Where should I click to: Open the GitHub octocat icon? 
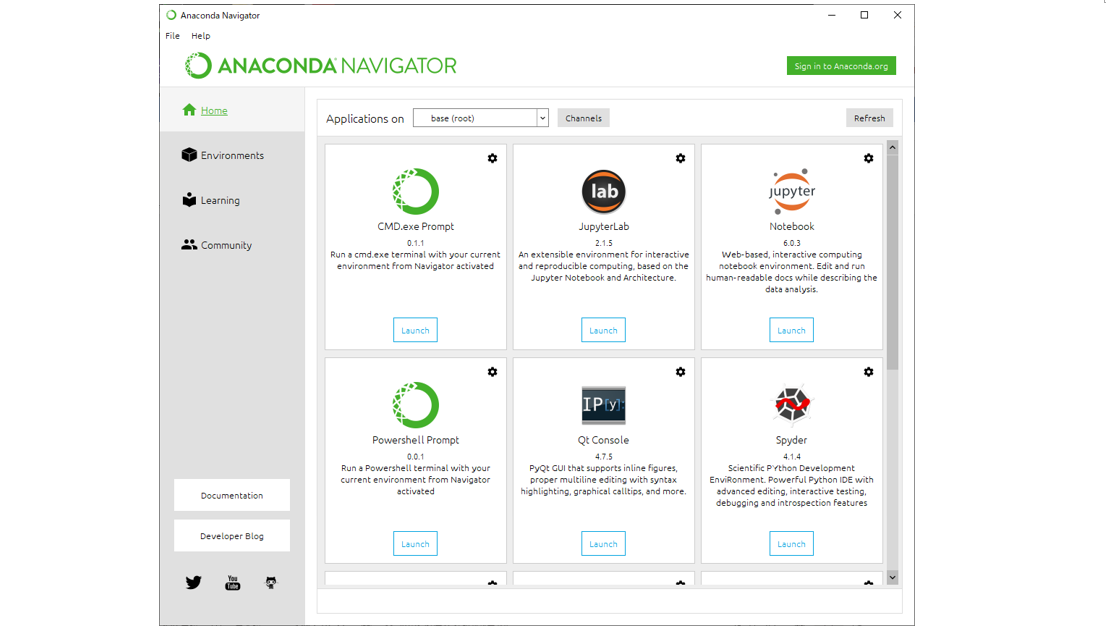[x=270, y=582]
